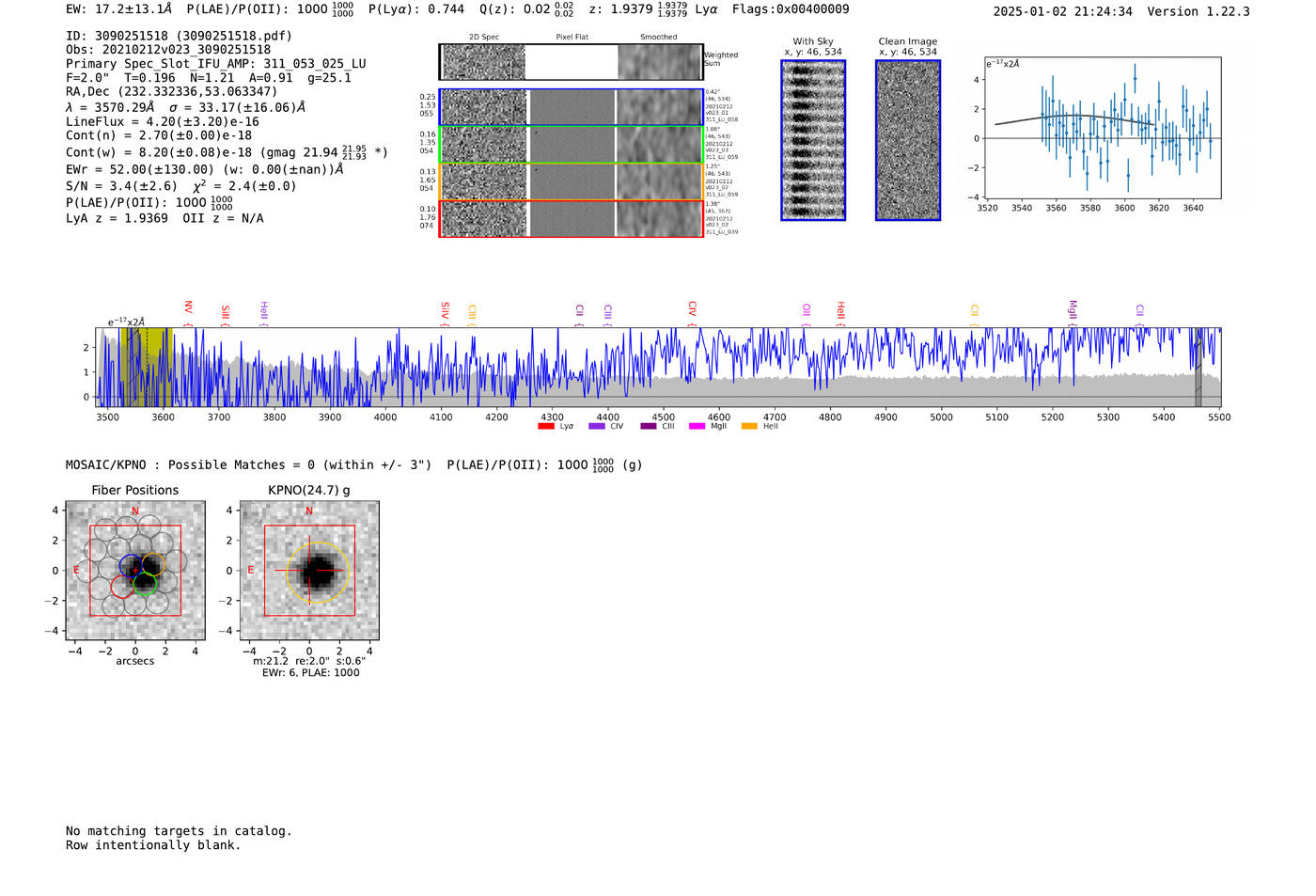Click the 4000 tick on spectrum axis
The height and width of the screenshot is (896, 1316).
(x=385, y=417)
